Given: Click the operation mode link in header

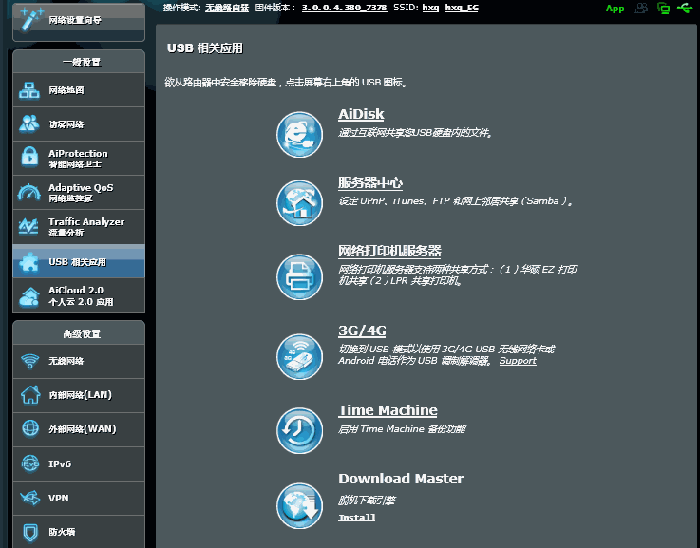Looking at the screenshot, I should tap(227, 8).
